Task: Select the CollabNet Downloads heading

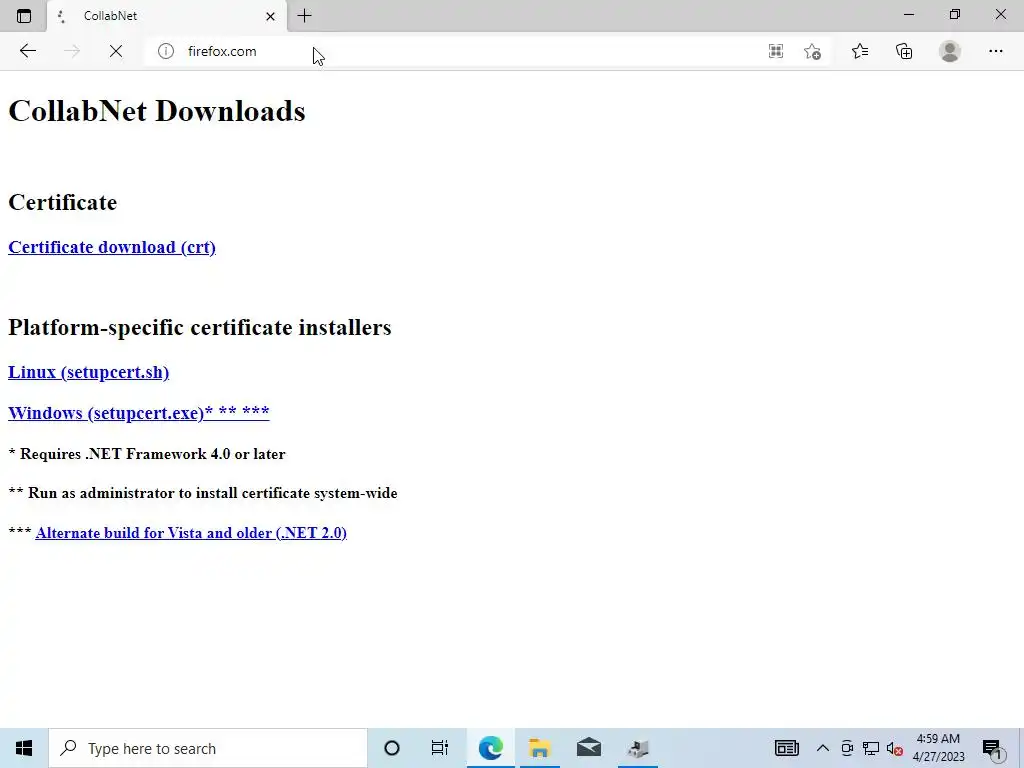Action: [157, 111]
